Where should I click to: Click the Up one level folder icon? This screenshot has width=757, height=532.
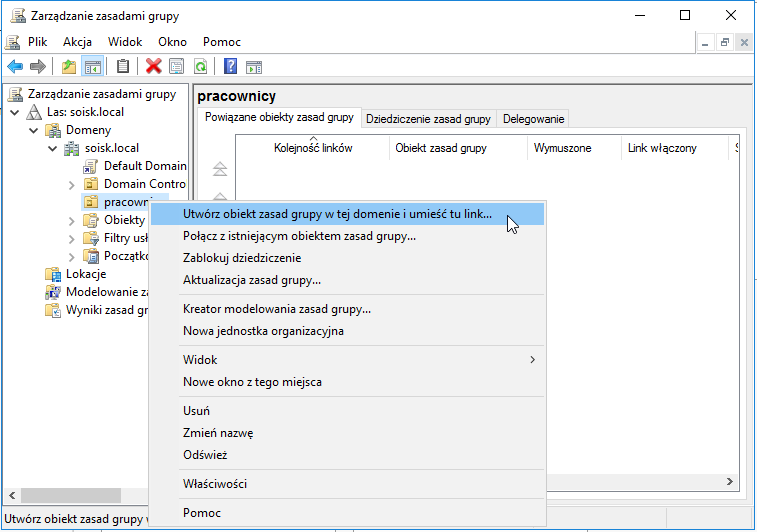(69, 66)
